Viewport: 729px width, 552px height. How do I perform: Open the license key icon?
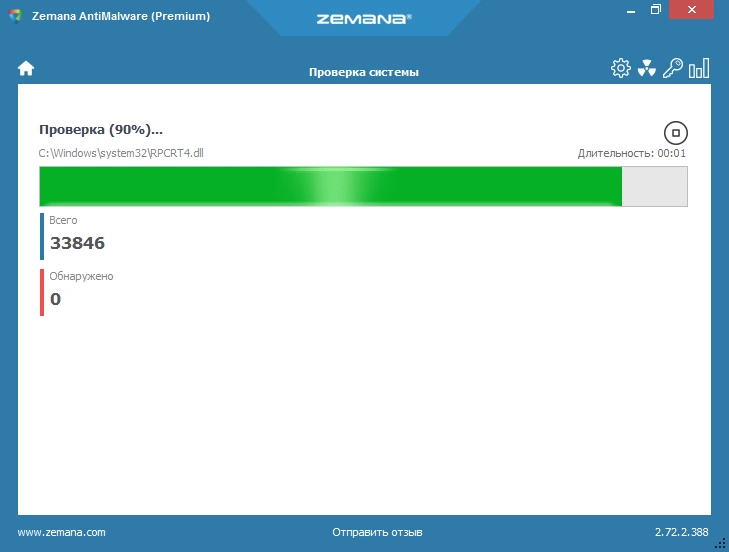tap(673, 68)
